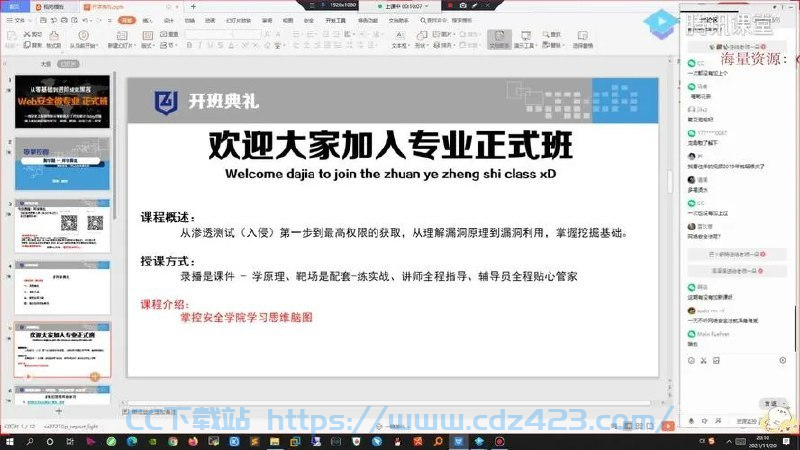The image size is (800, 450).
Task: Click the Windows Start button
Action: point(9,442)
